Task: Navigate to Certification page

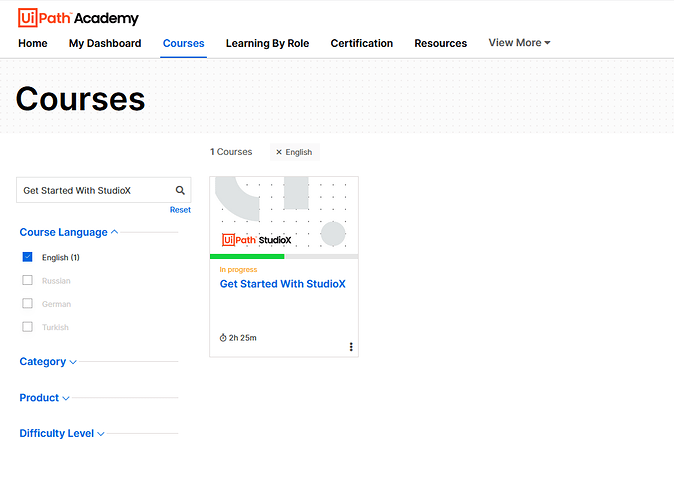Action: [362, 43]
